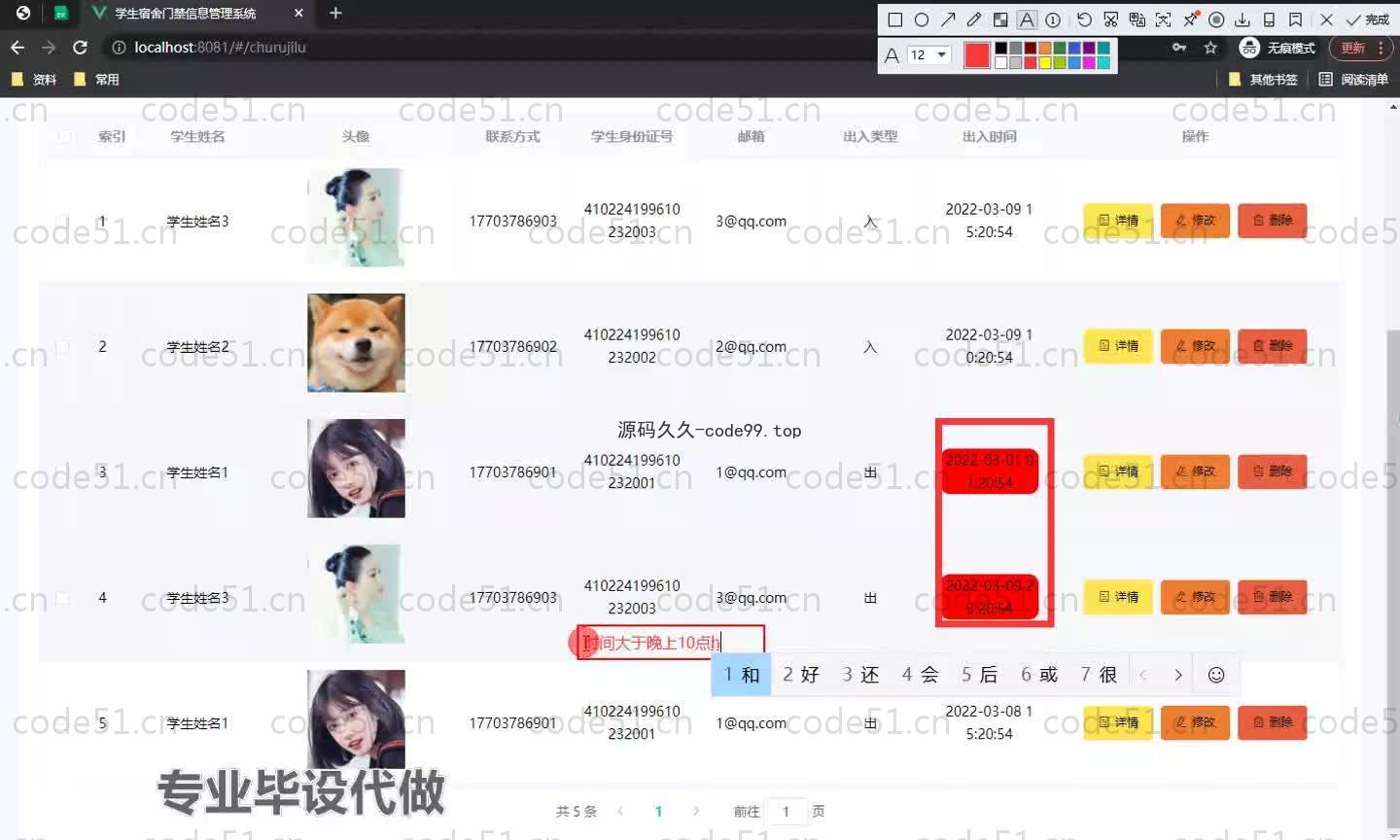Undo the last annotation
Screen dimensions: 1400x840
1084,19
